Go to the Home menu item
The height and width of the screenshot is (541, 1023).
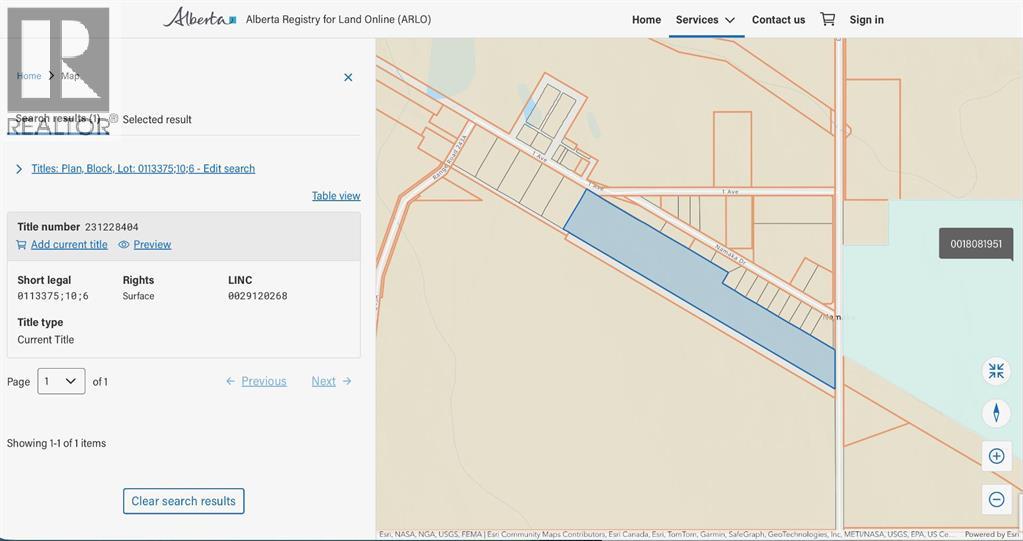pyautogui.click(x=647, y=20)
